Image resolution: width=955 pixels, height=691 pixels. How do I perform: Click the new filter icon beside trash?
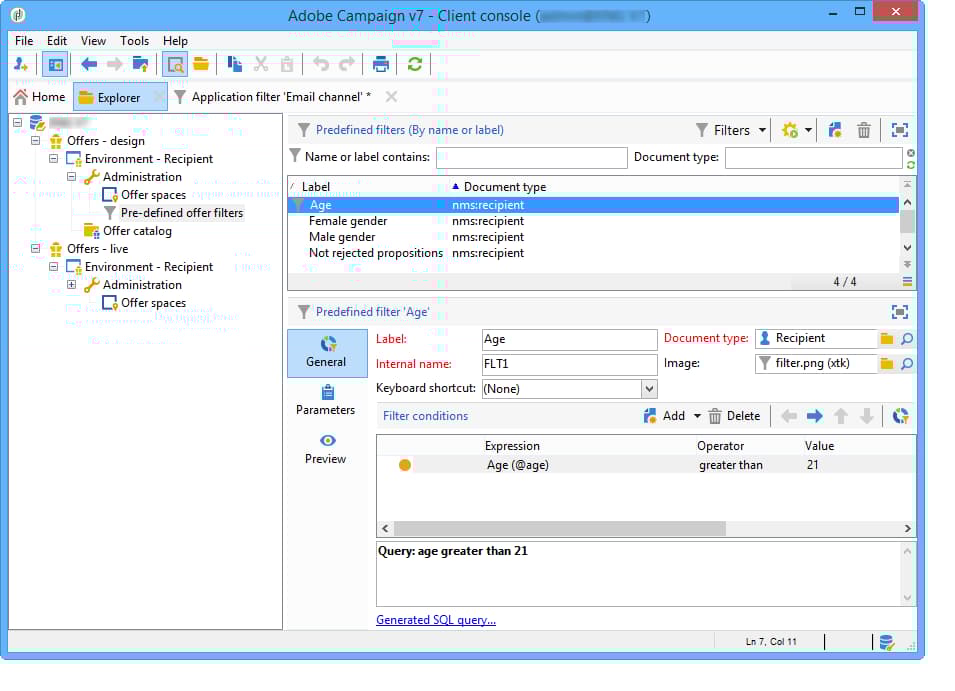835,130
